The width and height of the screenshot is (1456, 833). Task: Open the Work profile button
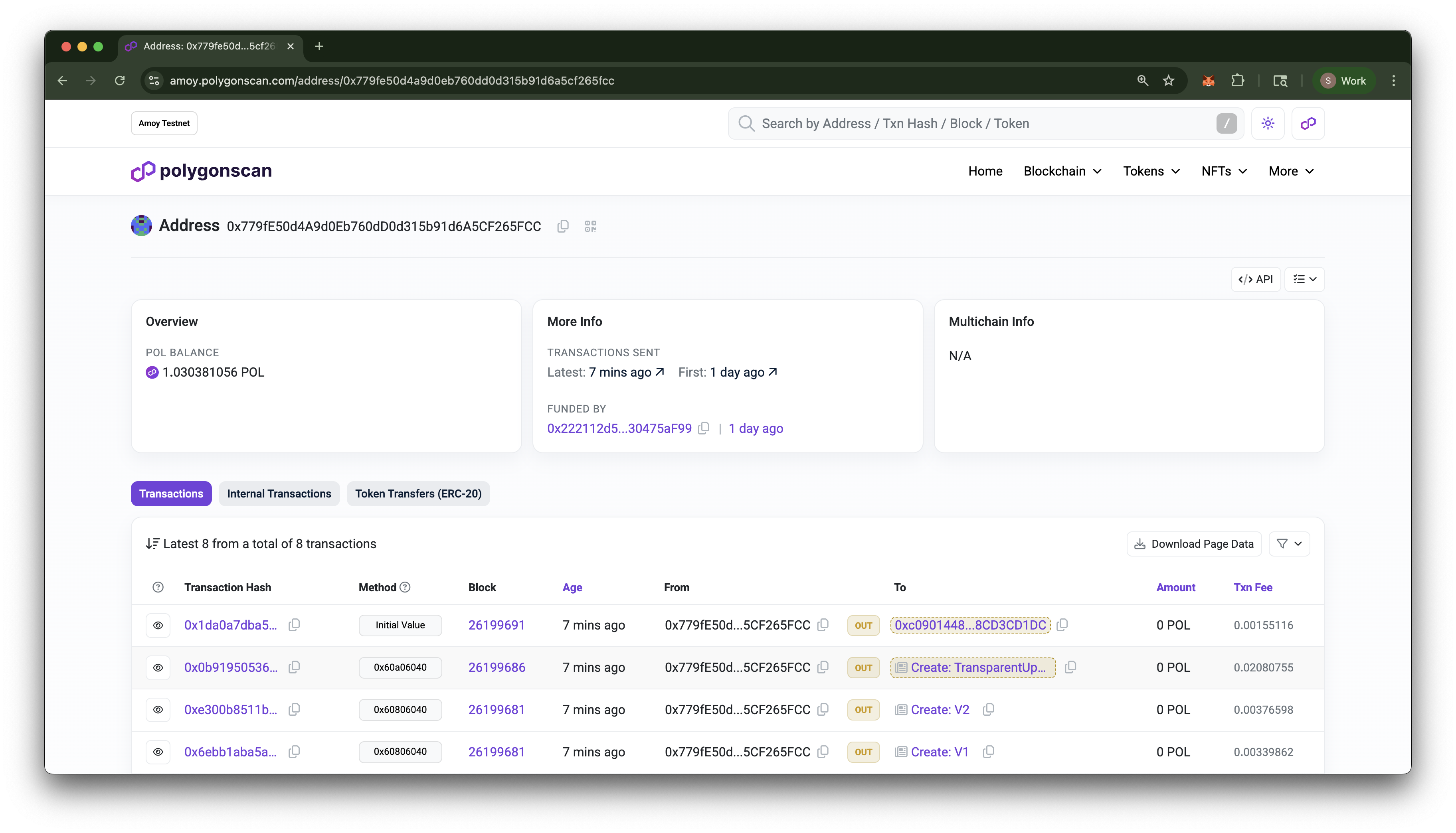(1343, 81)
